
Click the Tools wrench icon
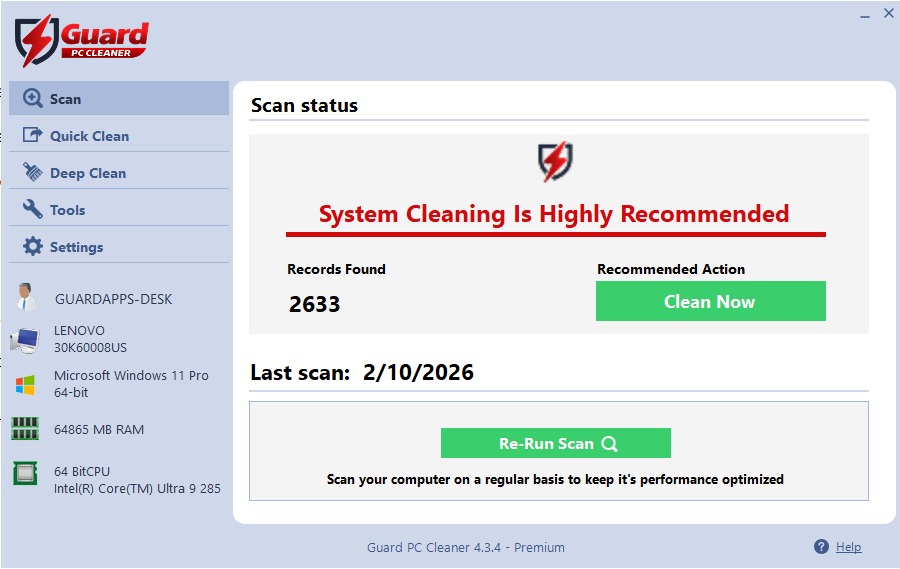33,210
